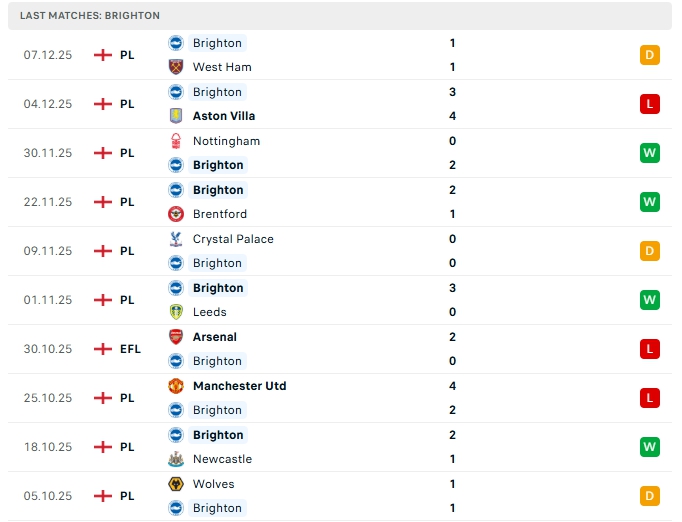Click the Wolves club crest

176,484
